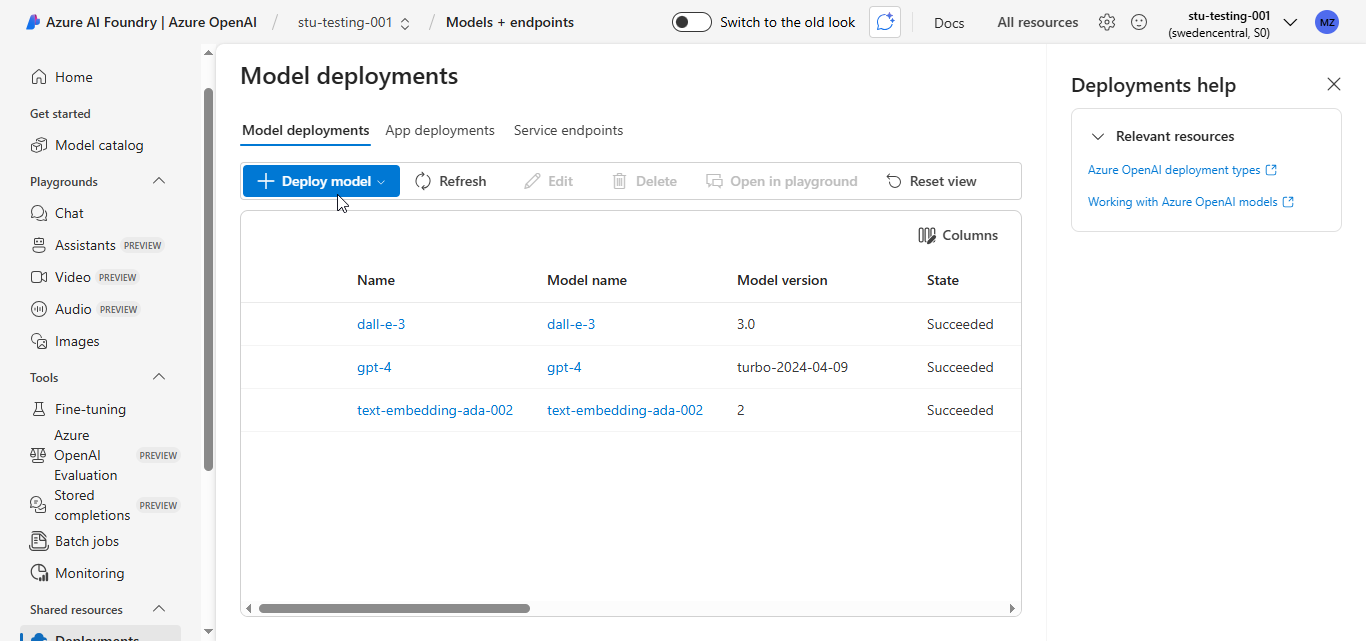Viewport: 1366px width, 641px height.
Task: Open the dall-e-3 model name link
Action: [571, 324]
